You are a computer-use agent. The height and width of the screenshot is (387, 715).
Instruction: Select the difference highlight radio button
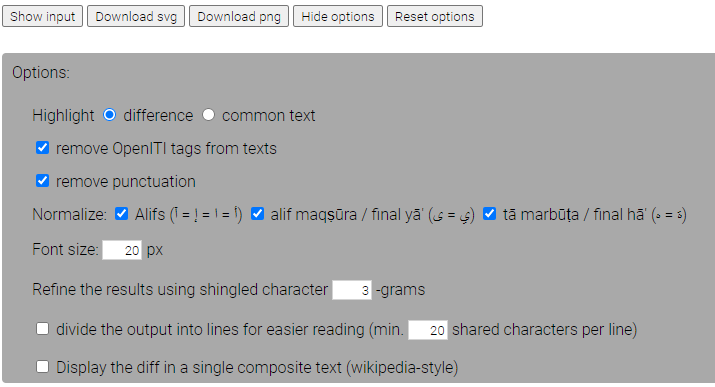[109, 115]
